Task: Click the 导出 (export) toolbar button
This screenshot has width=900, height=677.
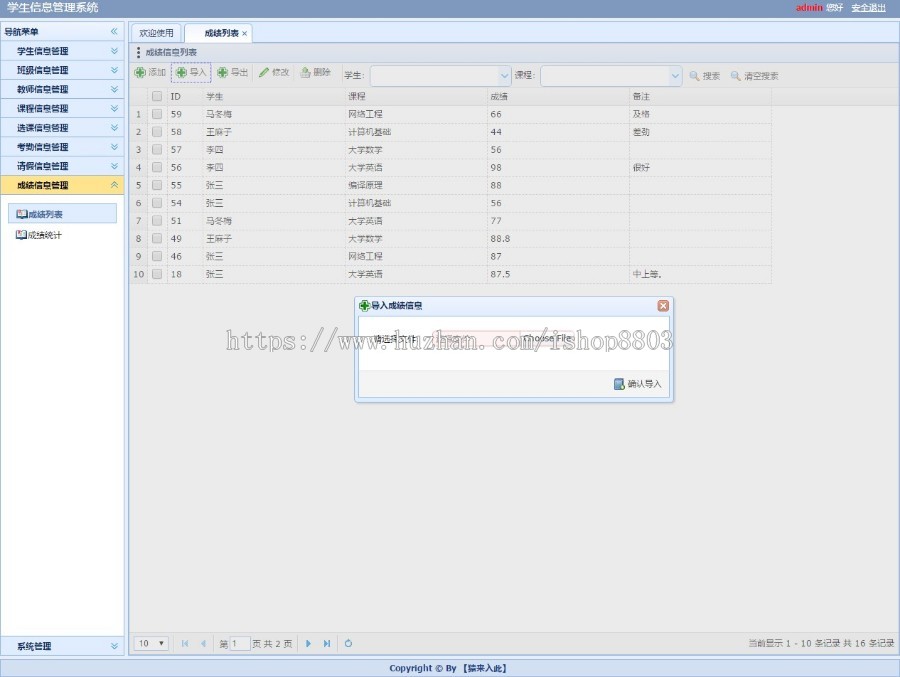Action: click(x=232, y=72)
